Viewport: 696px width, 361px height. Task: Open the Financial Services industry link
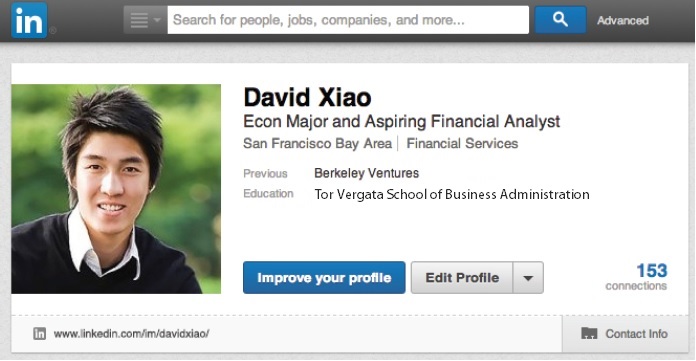point(462,143)
